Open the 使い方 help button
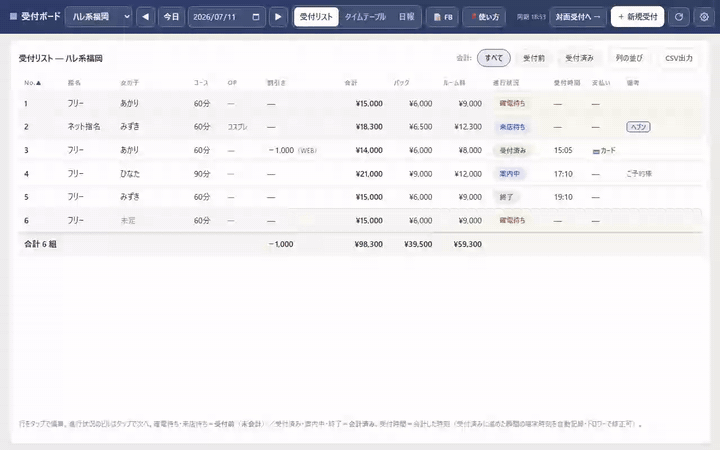The image size is (720, 450). click(x=484, y=17)
